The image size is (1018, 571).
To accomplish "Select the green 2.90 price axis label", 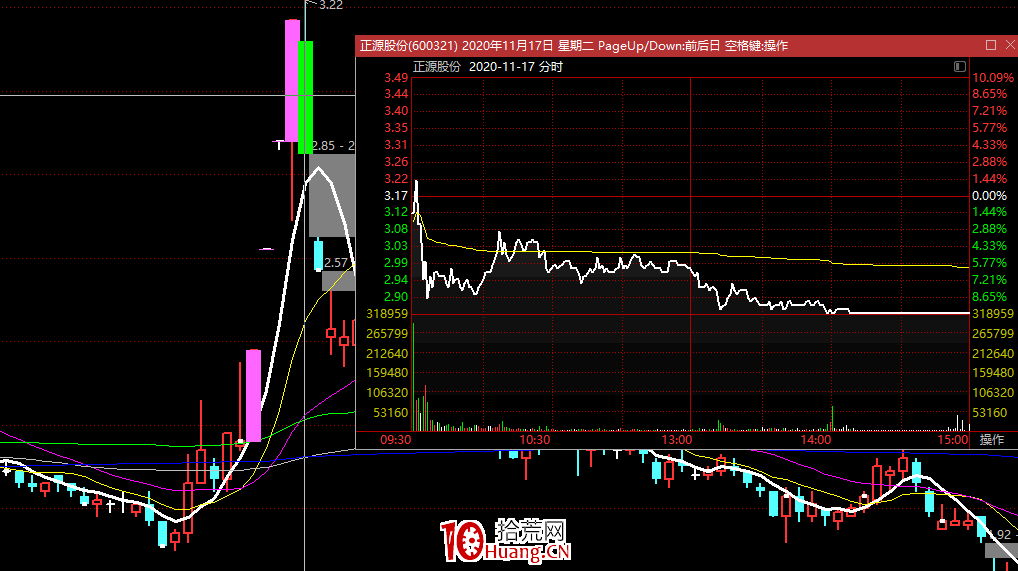I will point(396,297).
